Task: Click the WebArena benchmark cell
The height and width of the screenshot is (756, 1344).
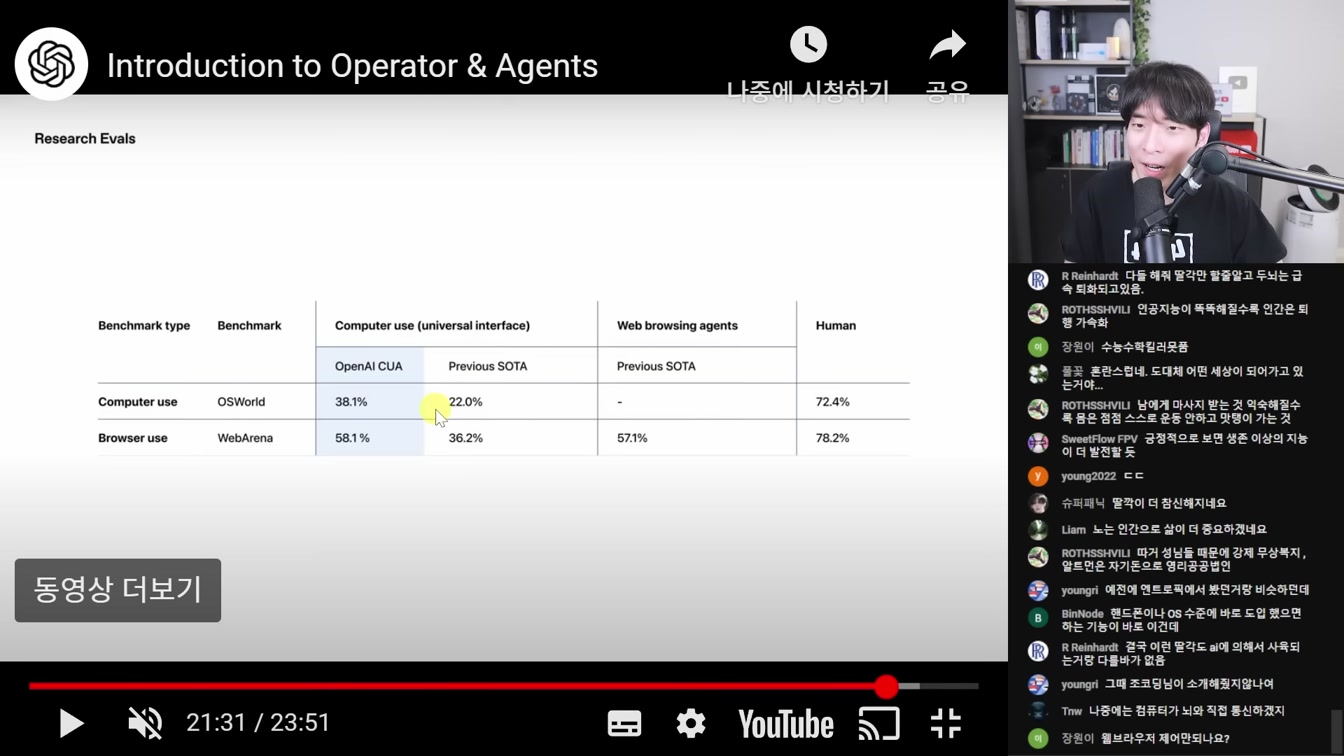Action: [x=245, y=438]
